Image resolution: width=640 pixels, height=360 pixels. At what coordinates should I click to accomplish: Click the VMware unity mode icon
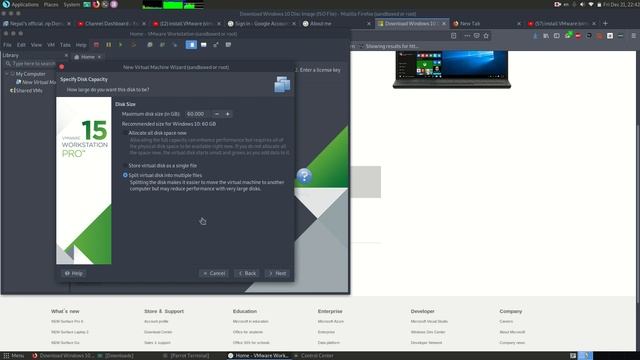228,45
